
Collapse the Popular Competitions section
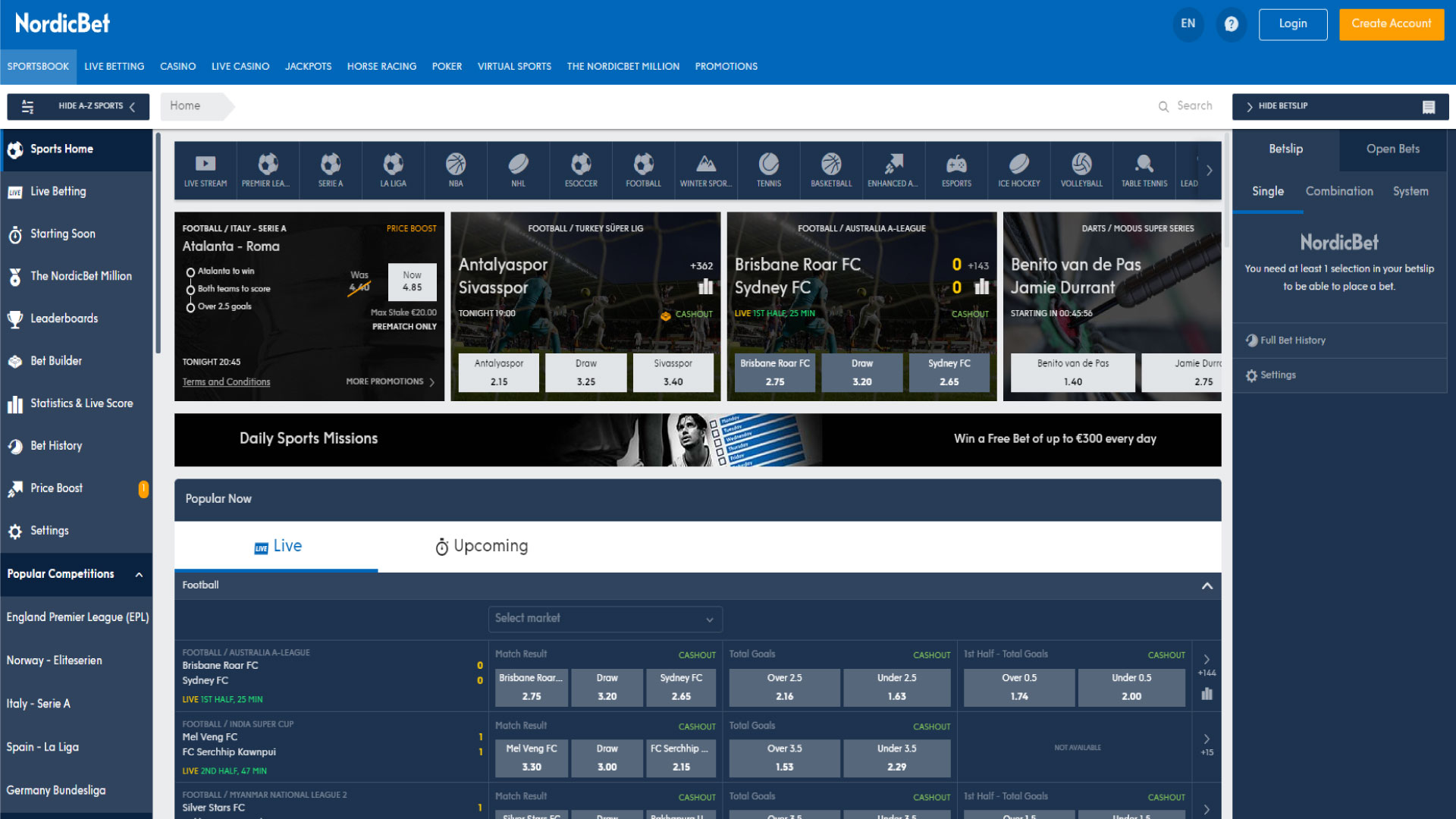(139, 575)
